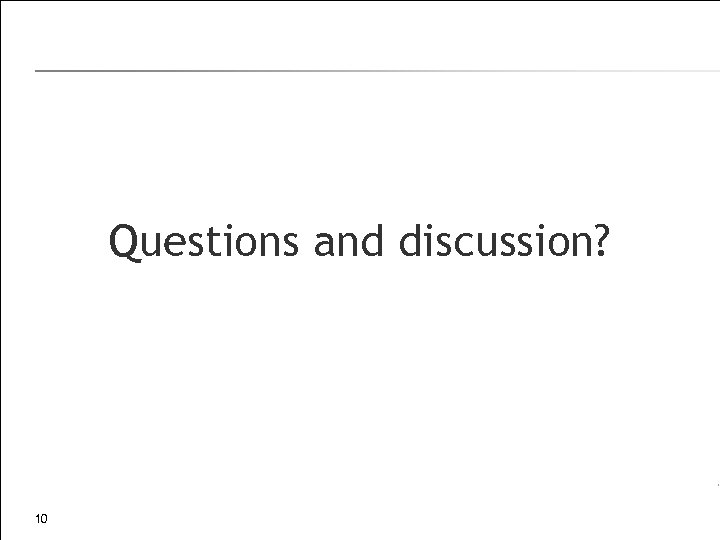Click the word "discussion?" in the title
Screen dimensions: 720x540
(x=502, y=241)
